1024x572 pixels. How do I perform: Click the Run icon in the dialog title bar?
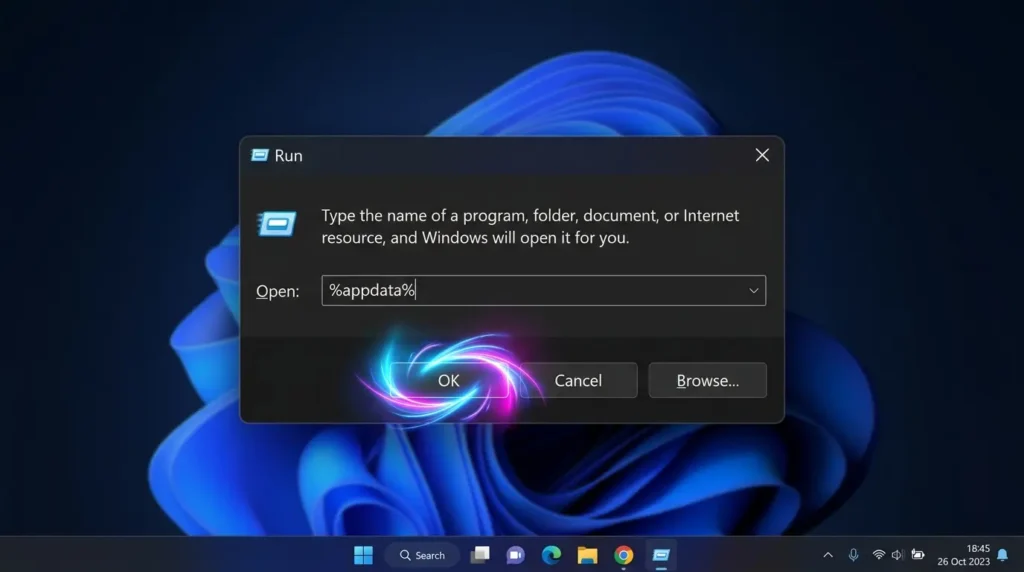point(260,155)
